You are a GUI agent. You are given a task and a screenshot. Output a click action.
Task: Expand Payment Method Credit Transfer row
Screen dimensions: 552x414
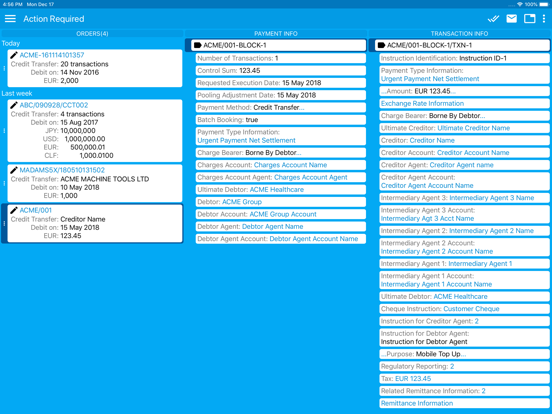pyautogui.click(x=281, y=107)
